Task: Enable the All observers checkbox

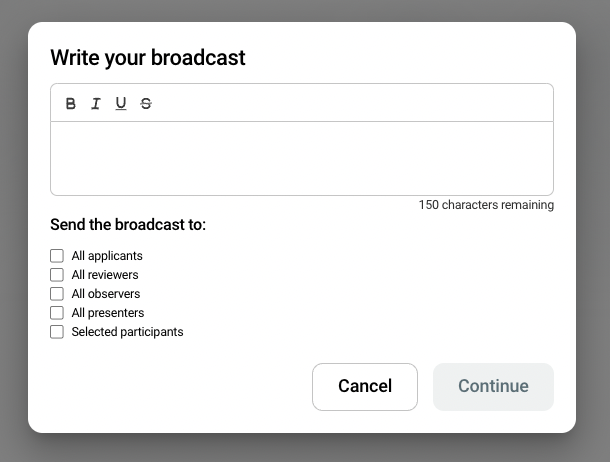Action: pyautogui.click(x=57, y=294)
